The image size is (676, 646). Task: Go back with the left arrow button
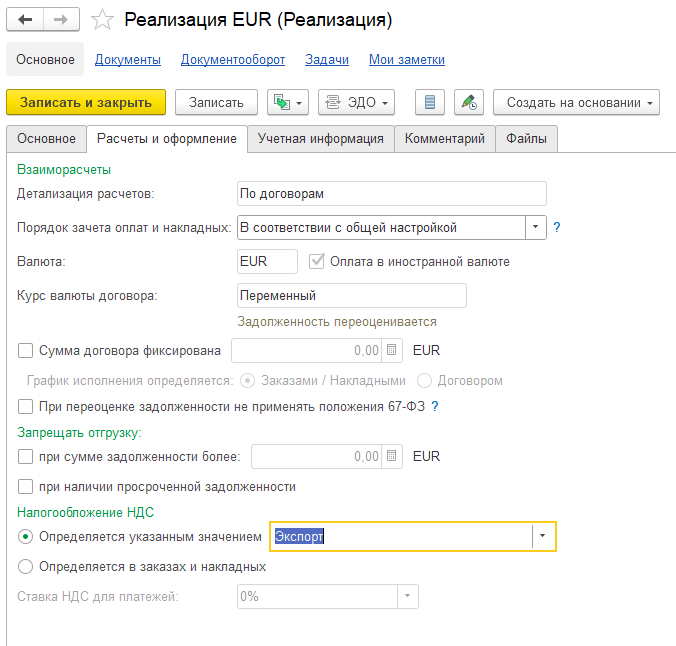pyautogui.click(x=25, y=19)
